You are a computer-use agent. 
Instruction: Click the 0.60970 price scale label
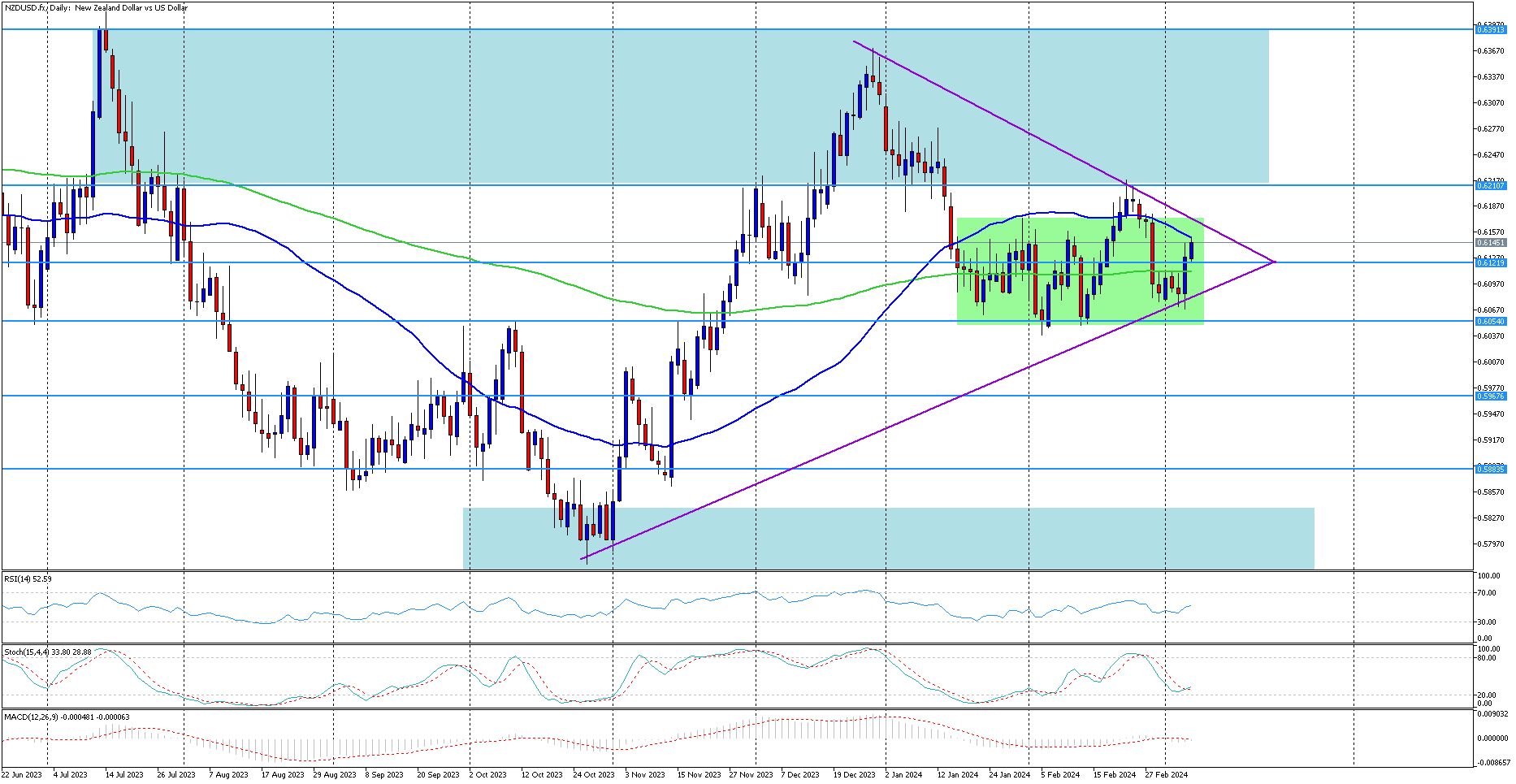pyautogui.click(x=1491, y=284)
